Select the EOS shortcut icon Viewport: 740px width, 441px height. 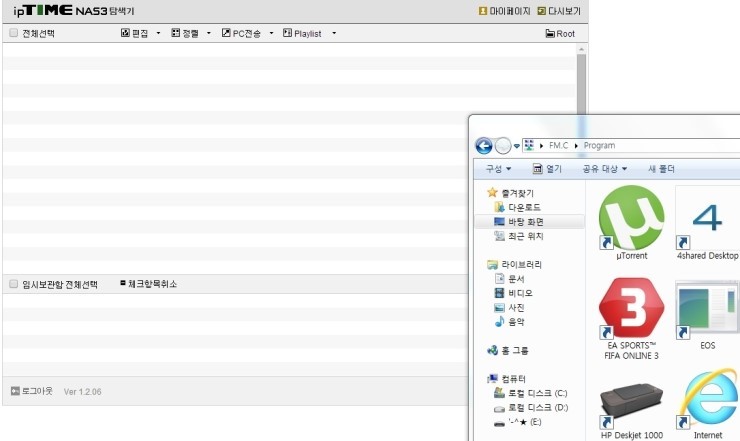707,309
